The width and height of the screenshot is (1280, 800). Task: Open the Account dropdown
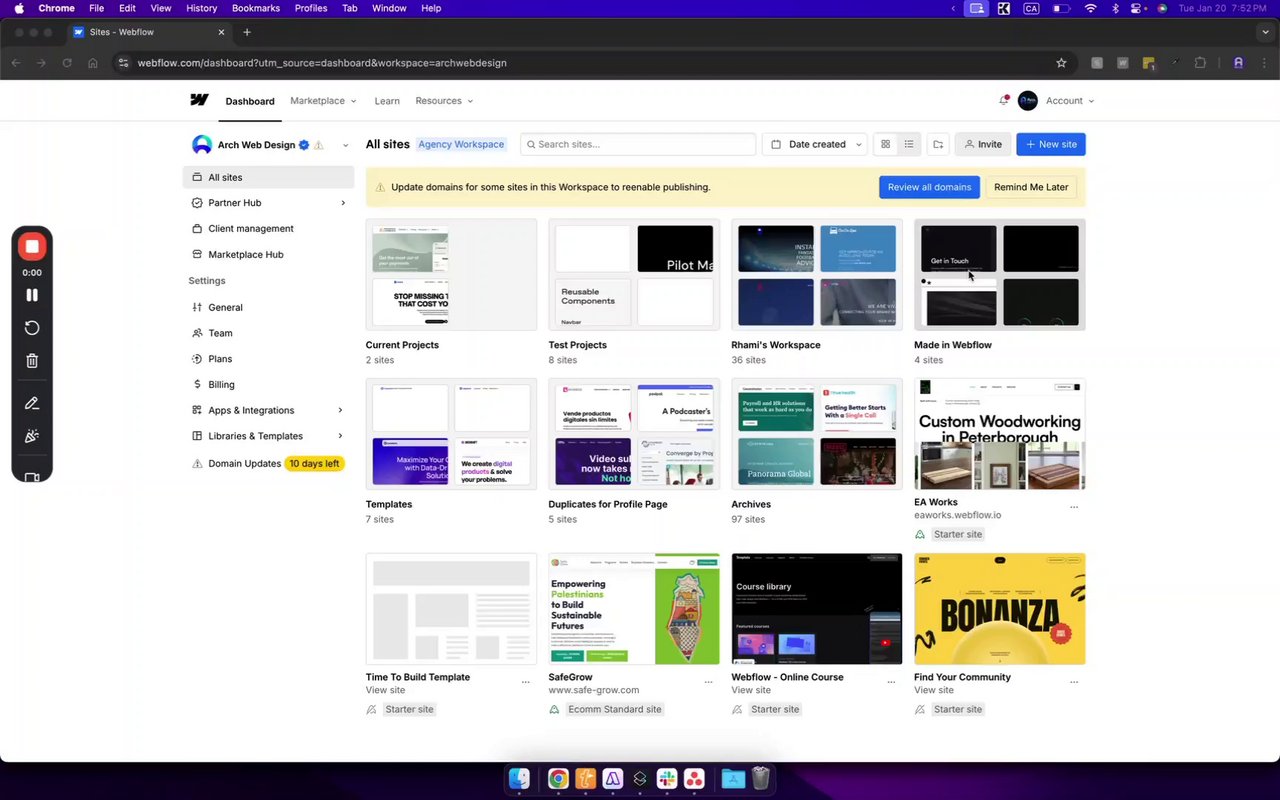(x=1069, y=101)
